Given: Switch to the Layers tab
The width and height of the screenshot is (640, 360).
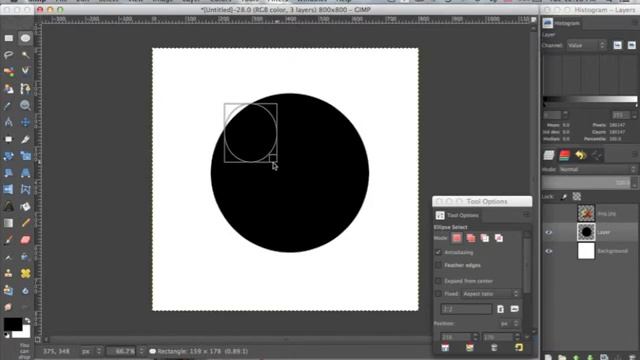Looking at the screenshot, I should coord(549,155).
